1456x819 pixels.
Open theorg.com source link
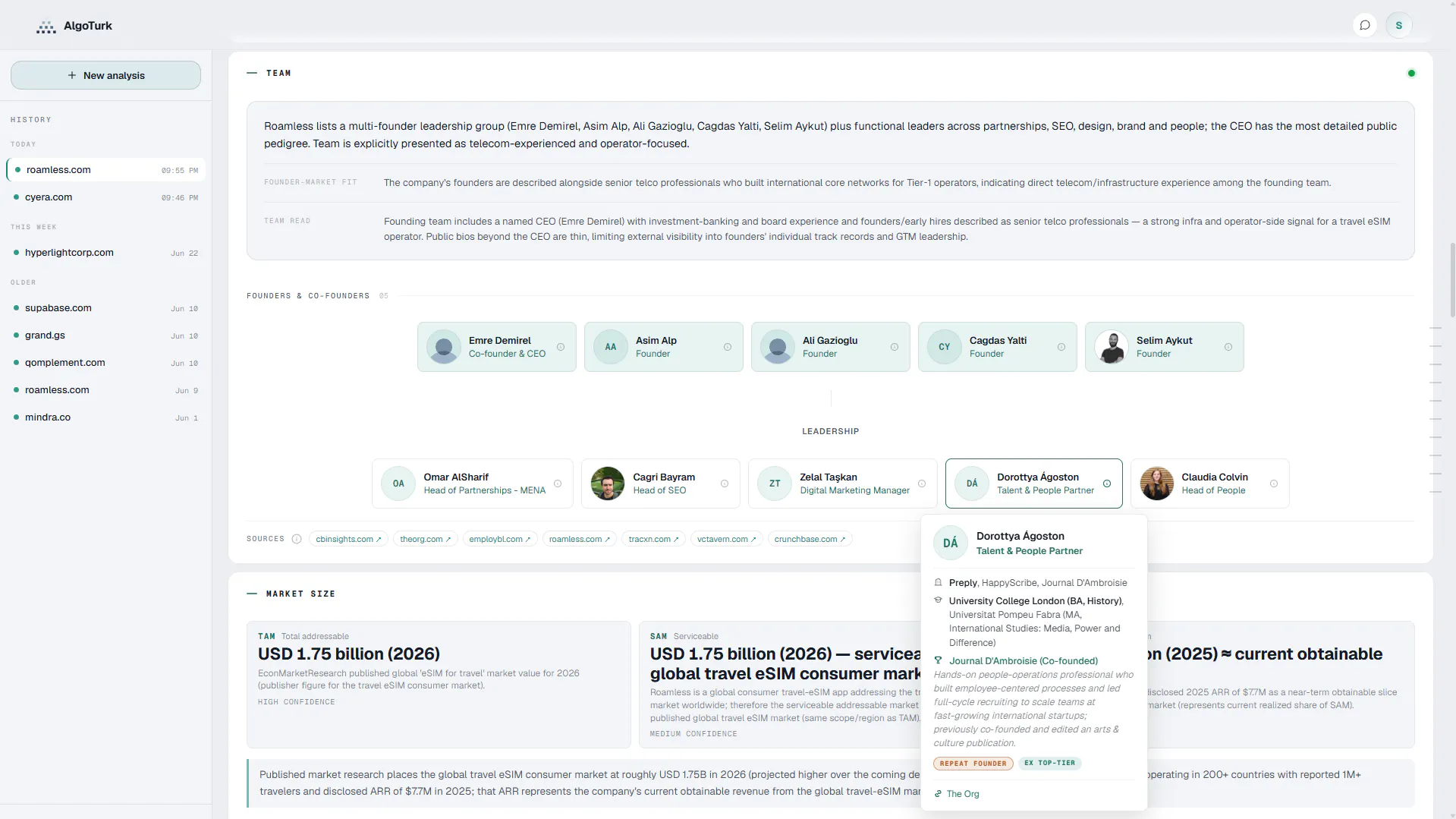[x=426, y=539]
